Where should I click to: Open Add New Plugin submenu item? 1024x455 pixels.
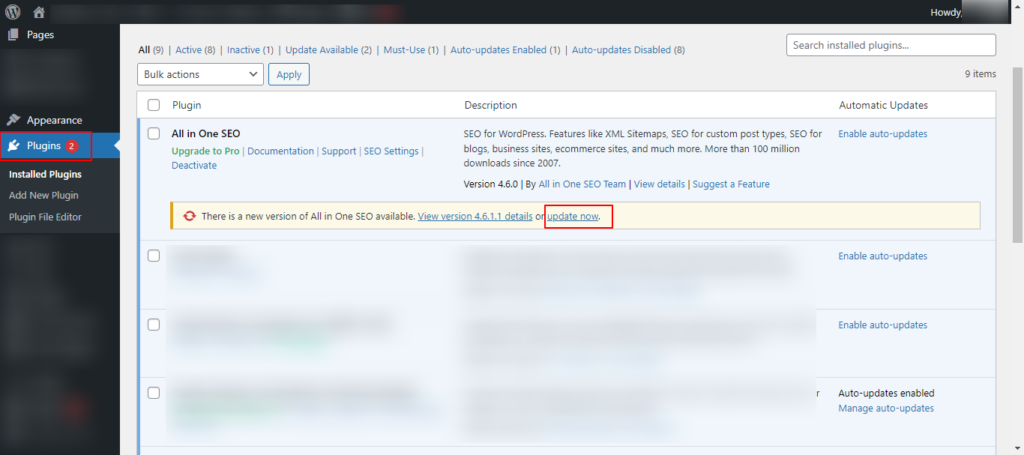pos(43,195)
